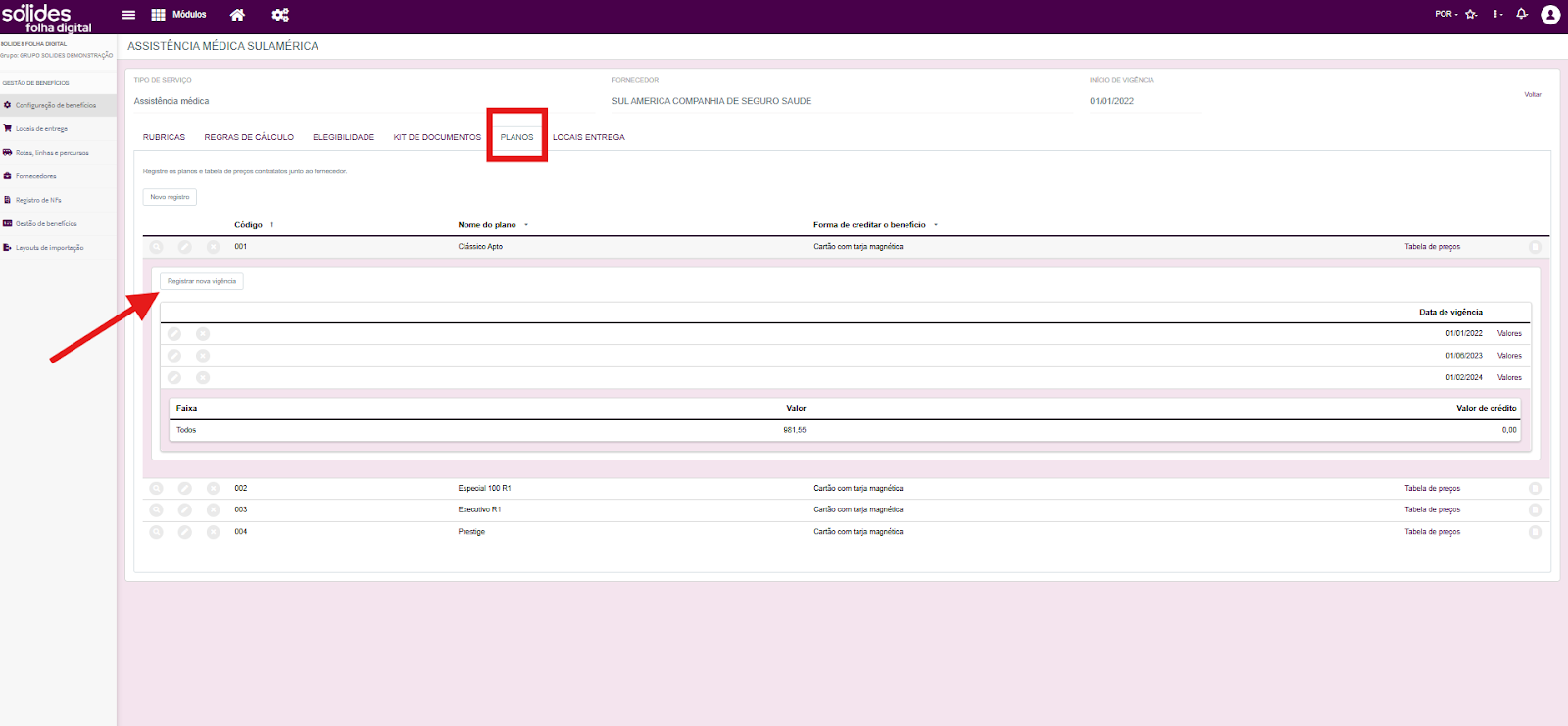The image size is (1568, 726).
Task: Open Tabela de preços for plan 004
Action: 1432,532
